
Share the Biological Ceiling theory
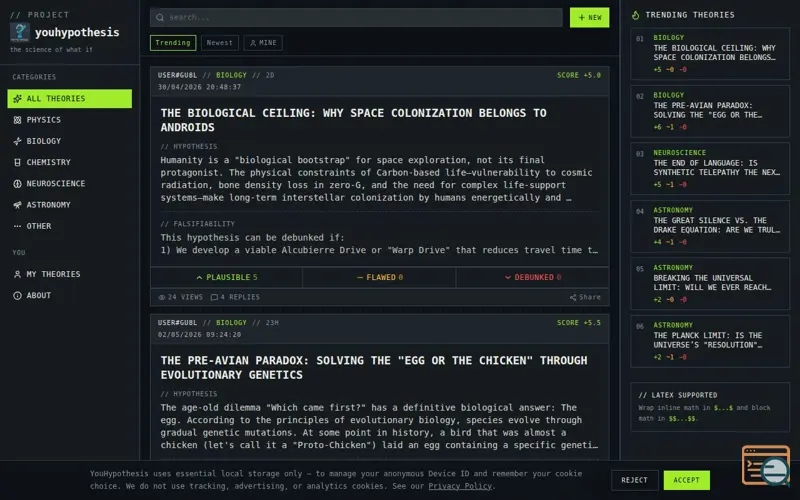tap(585, 297)
